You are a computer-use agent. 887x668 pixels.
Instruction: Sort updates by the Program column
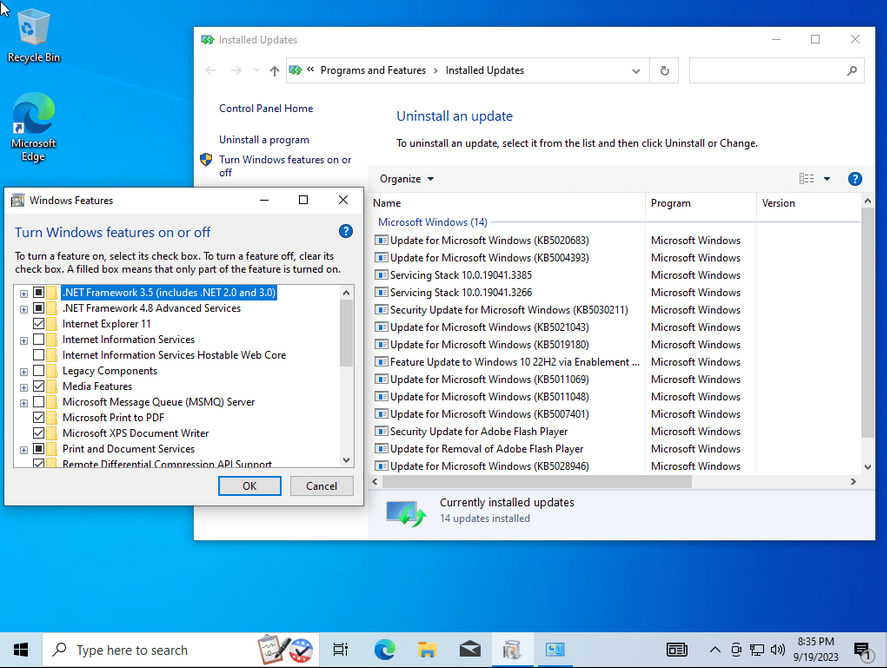coord(700,203)
